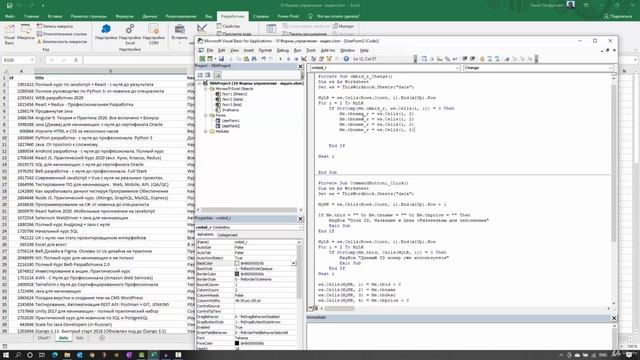Close the Properties panel
Screen dimensions: 640x360
[300, 219]
